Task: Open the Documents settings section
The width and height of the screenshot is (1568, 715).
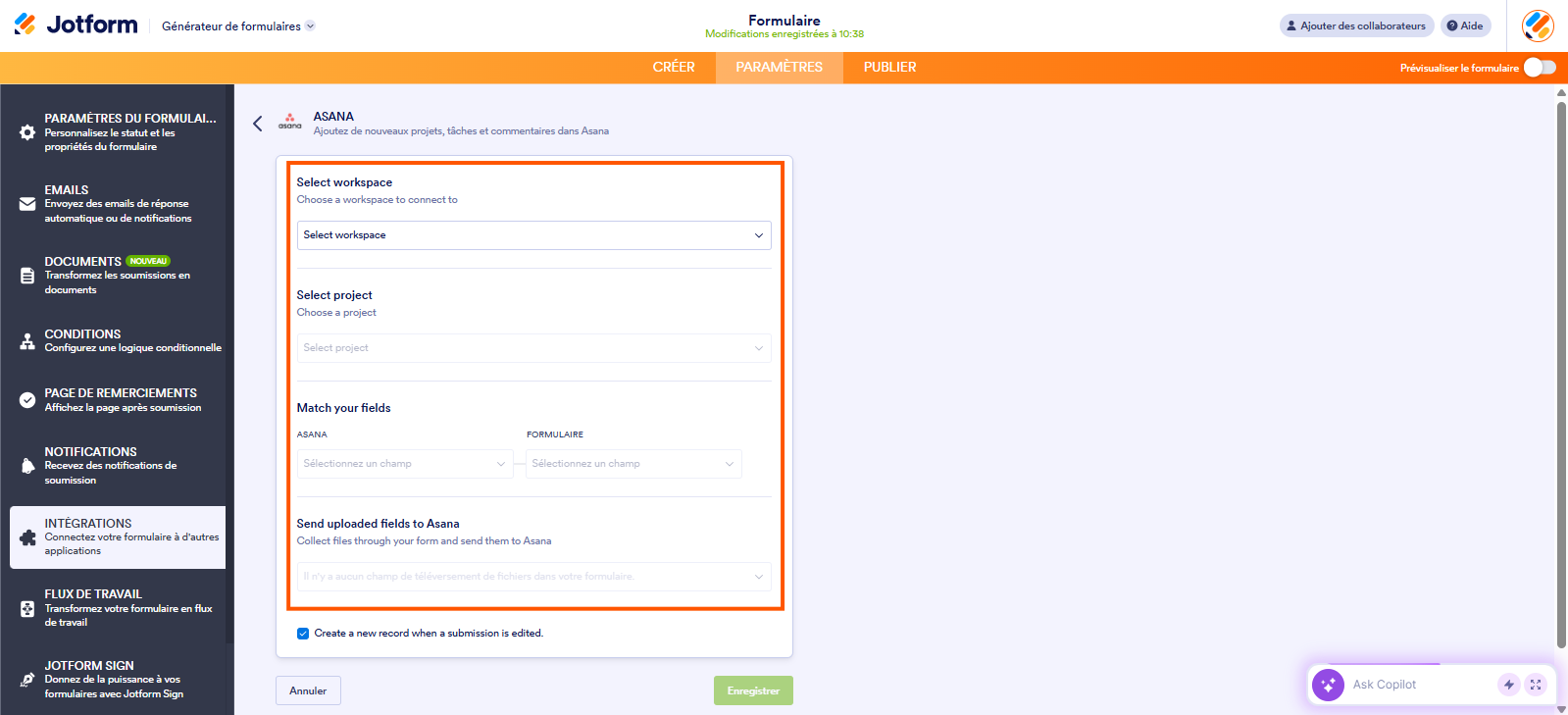Action: [x=118, y=276]
